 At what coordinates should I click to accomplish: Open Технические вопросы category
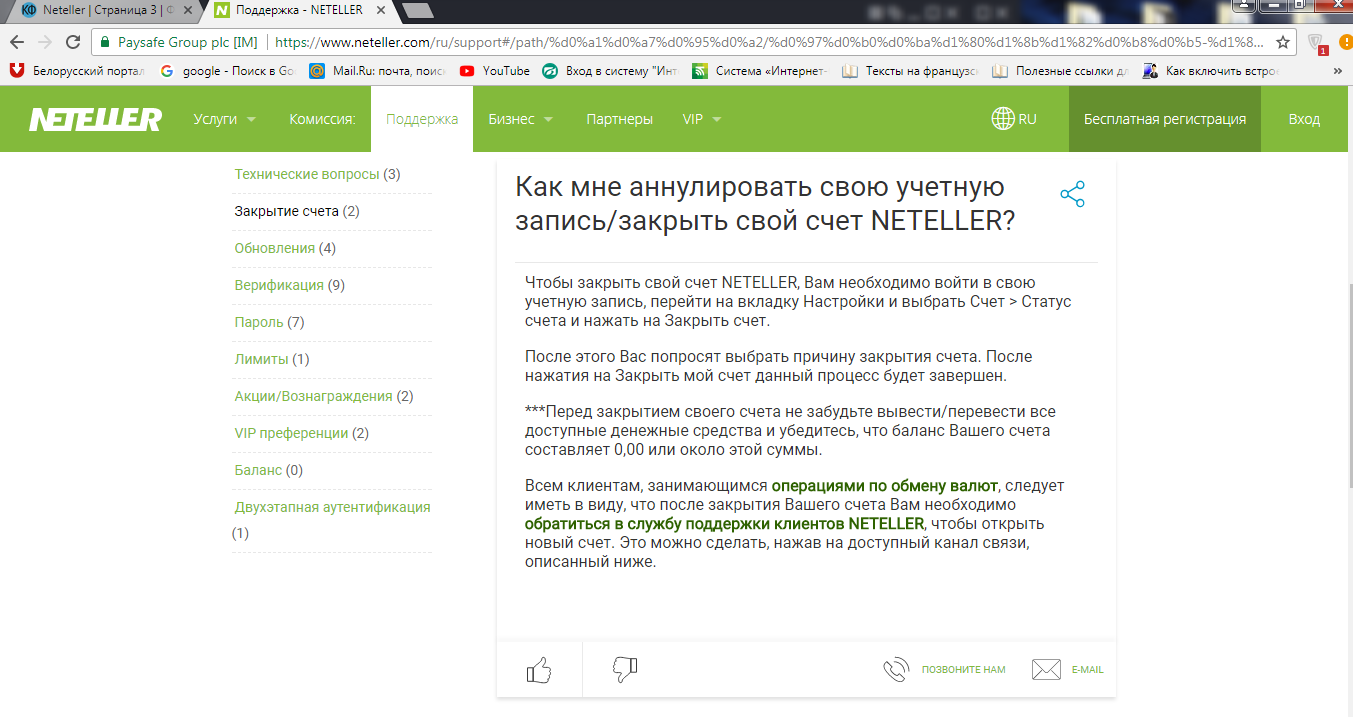click(307, 174)
